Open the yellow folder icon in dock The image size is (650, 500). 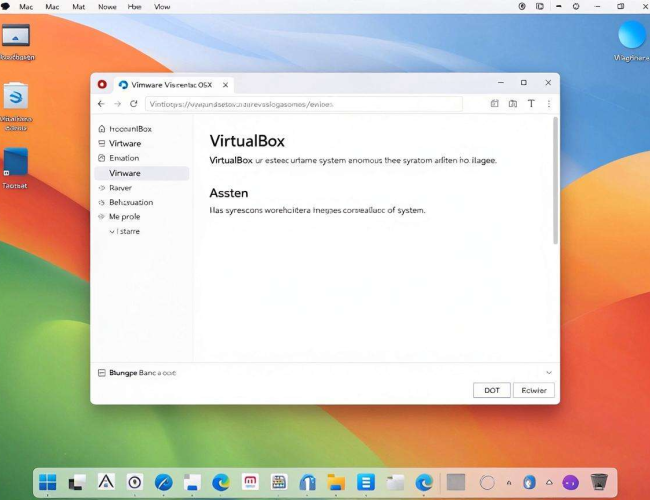[336, 483]
